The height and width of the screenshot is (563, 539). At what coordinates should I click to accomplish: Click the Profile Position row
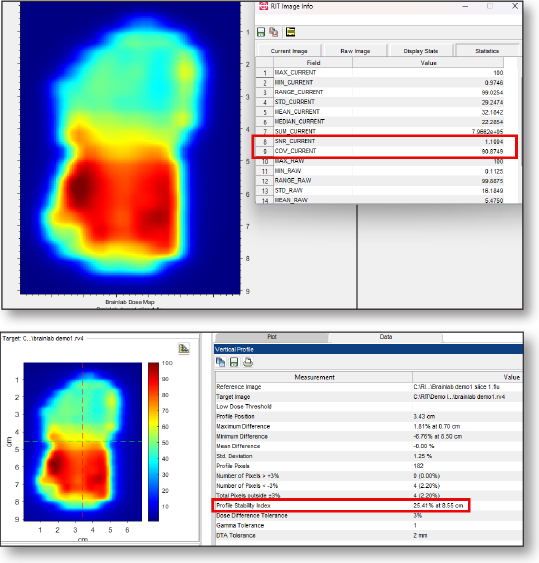[x=369, y=417]
